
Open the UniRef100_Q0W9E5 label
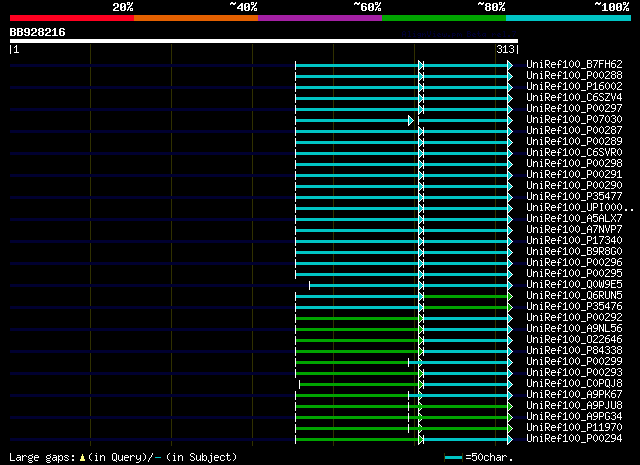coord(574,285)
